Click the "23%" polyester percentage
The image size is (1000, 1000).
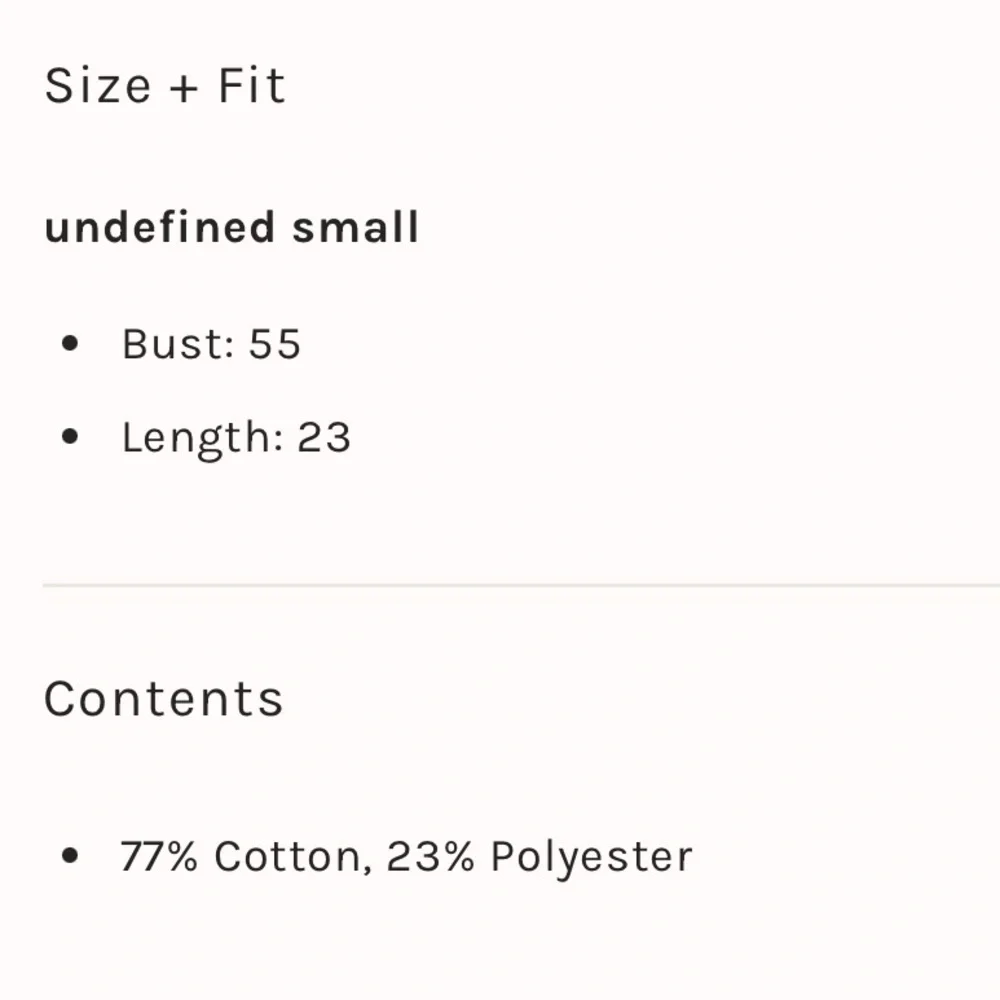(x=430, y=856)
